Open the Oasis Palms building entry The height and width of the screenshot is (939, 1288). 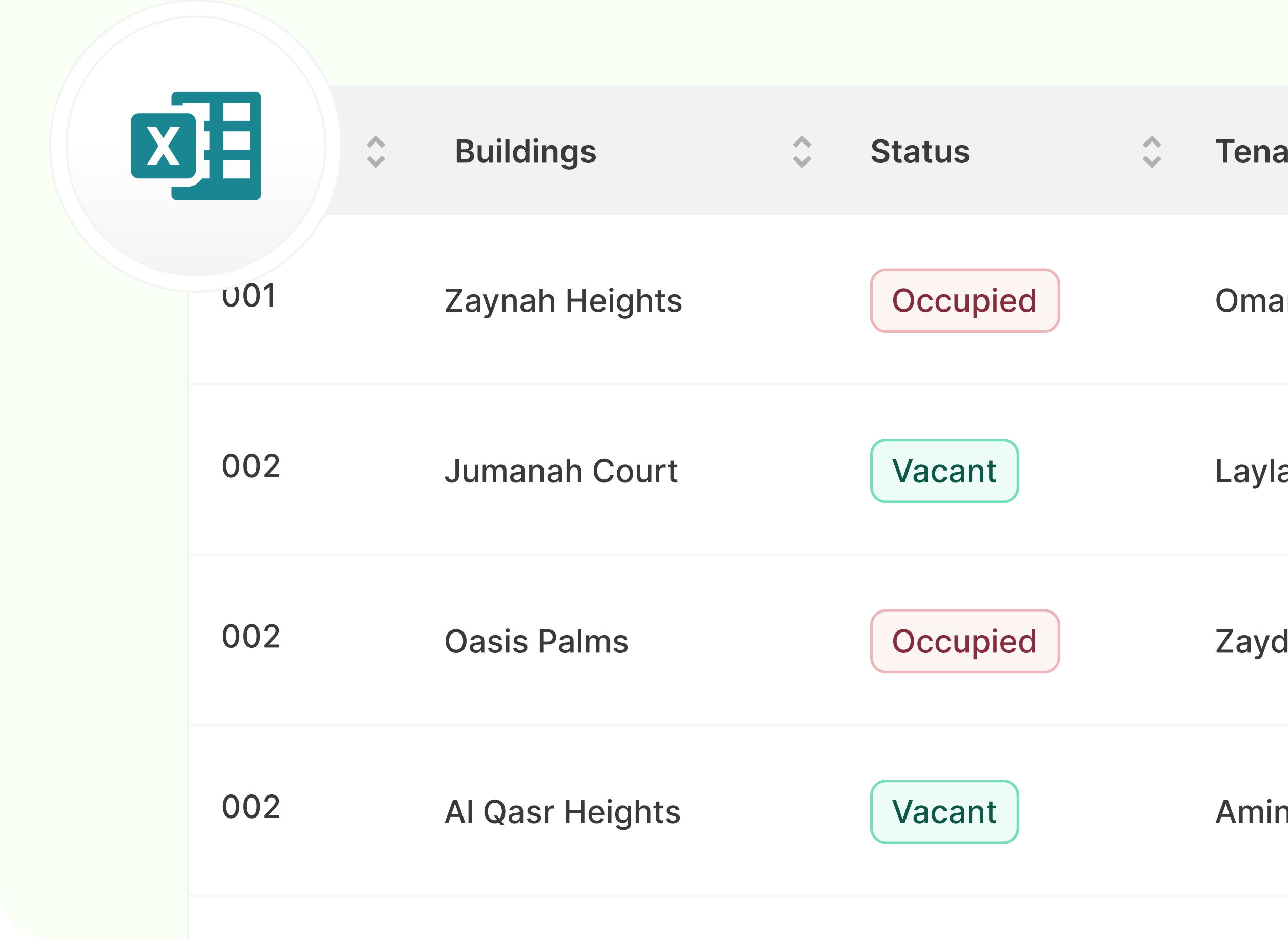click(536, 642)
